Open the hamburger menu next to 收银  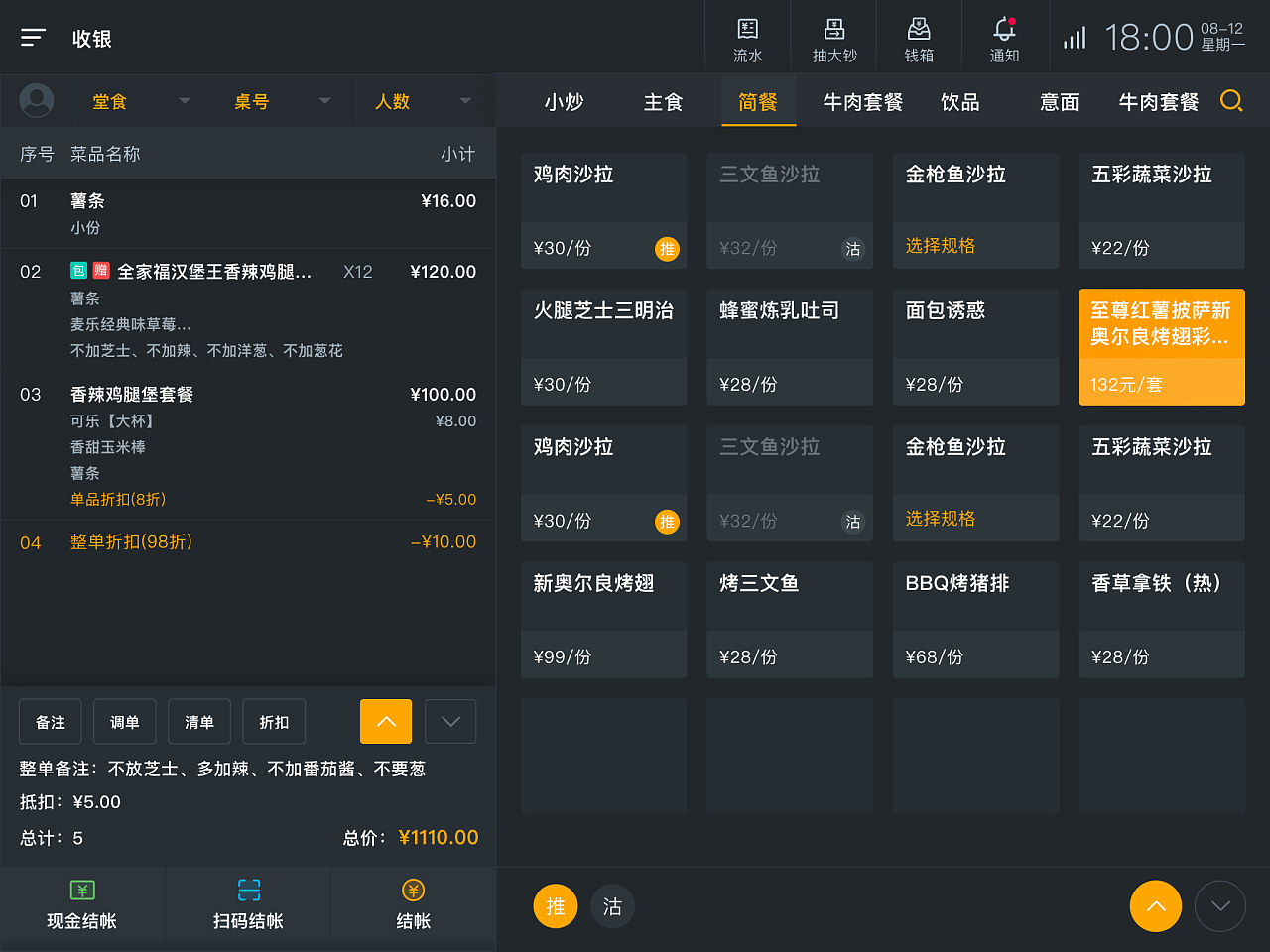[x=33, y=37]
